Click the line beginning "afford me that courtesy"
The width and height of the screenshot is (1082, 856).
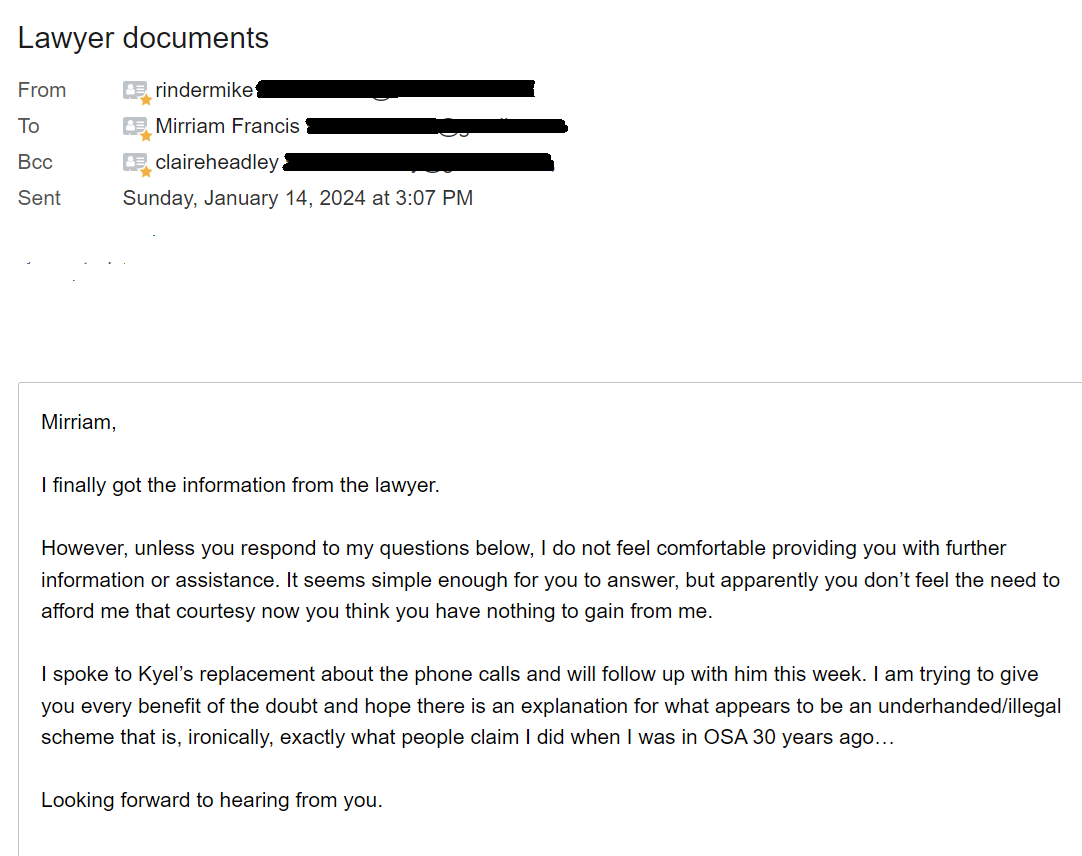tap(376, 612)
